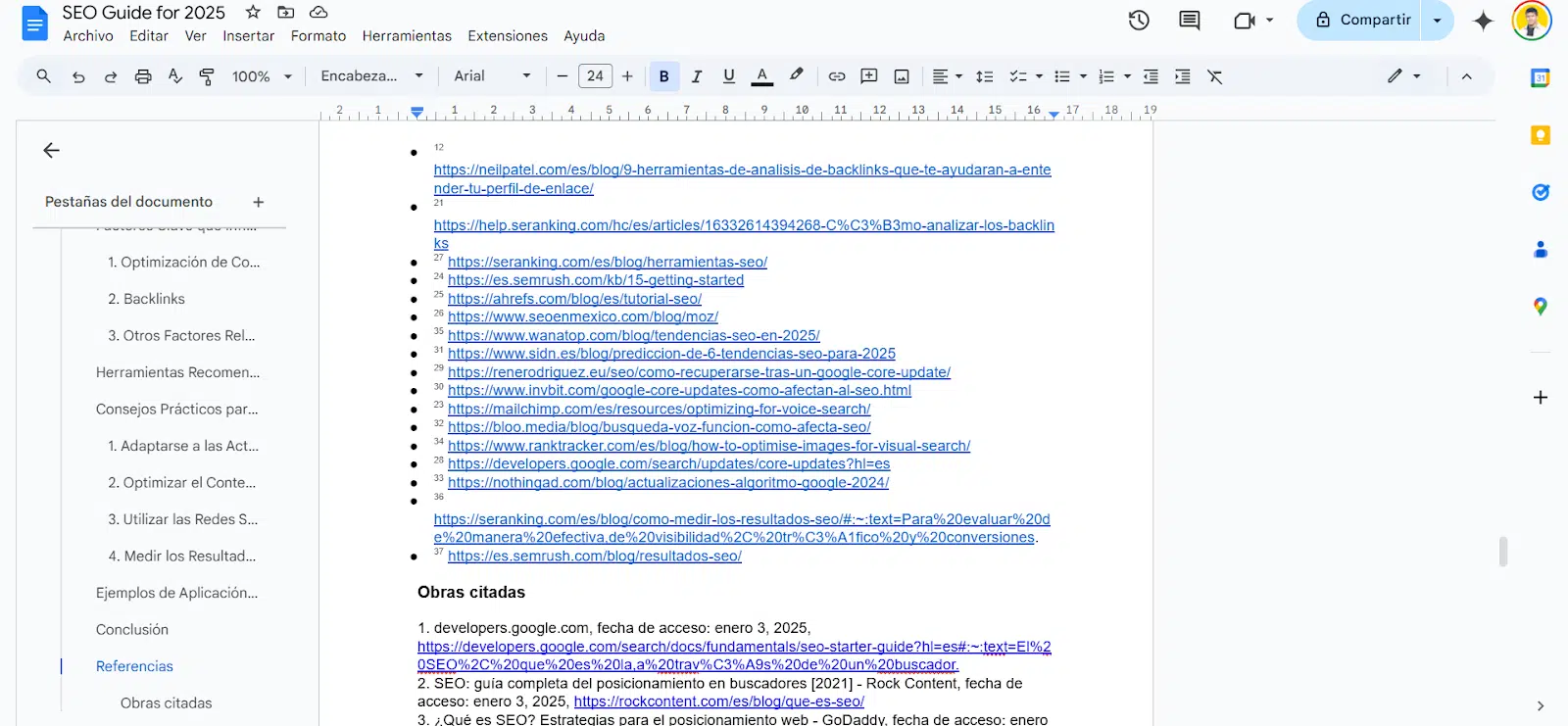Insert a link
Image resolution: width=1568 pixels, height=726 pixels.
837,76
